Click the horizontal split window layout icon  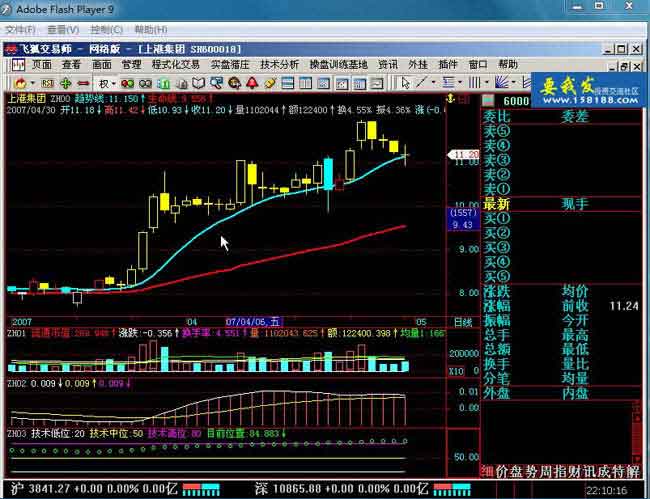click(287, 83)
